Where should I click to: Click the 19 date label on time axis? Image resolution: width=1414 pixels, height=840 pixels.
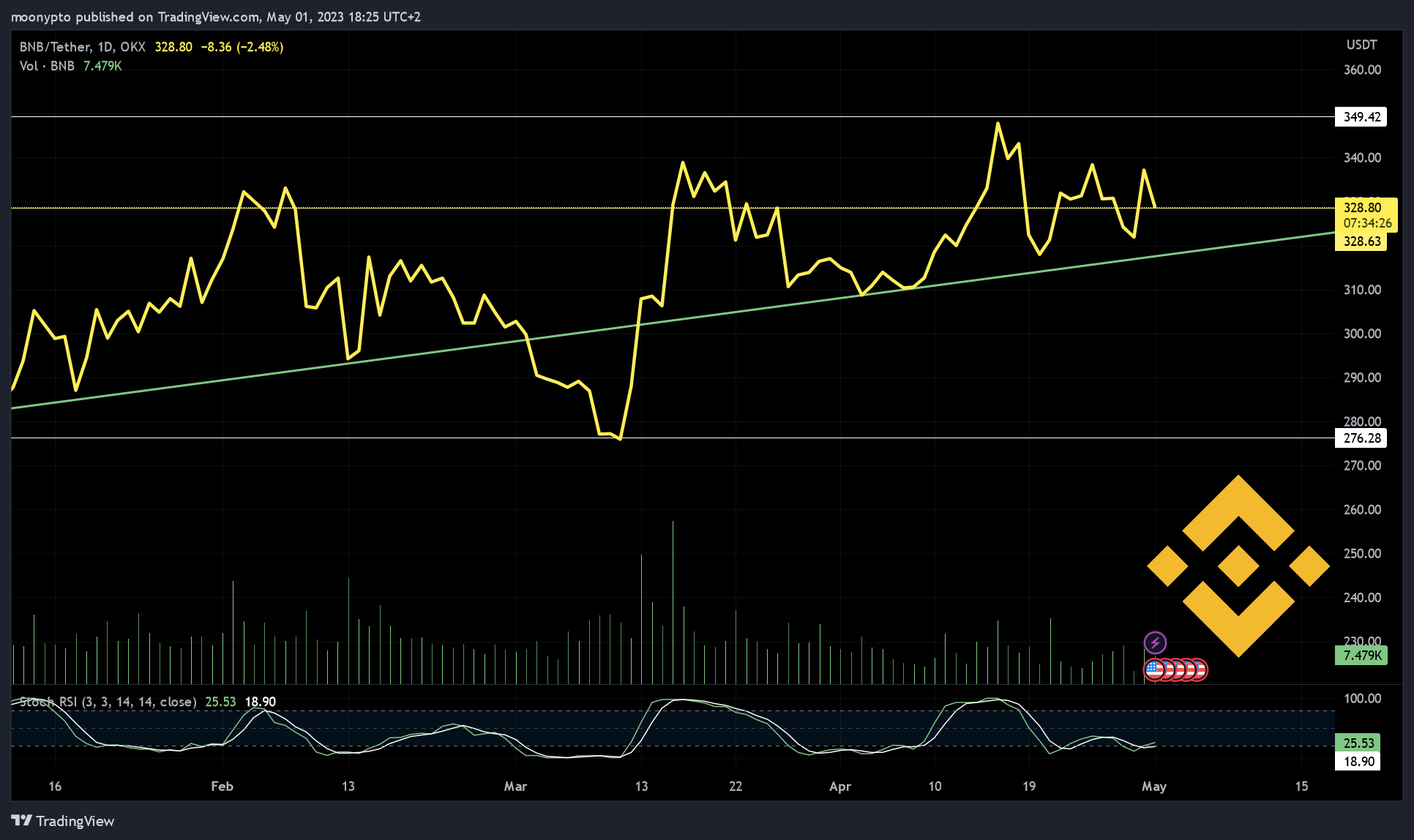click(1029, 787)
